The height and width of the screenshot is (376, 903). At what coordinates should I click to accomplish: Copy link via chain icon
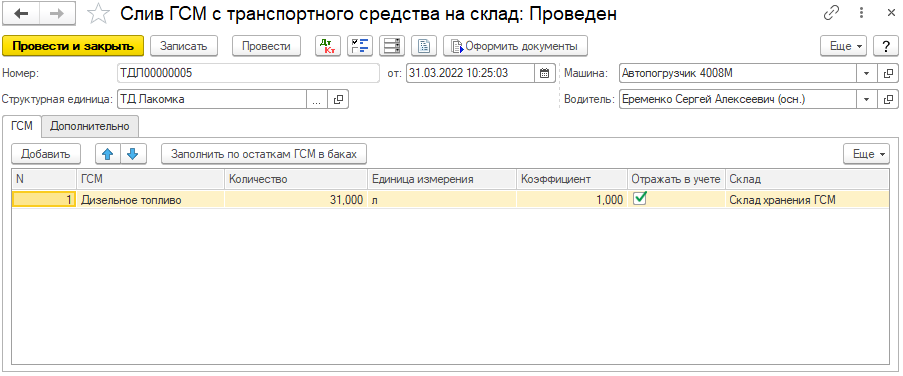[832, 13]
